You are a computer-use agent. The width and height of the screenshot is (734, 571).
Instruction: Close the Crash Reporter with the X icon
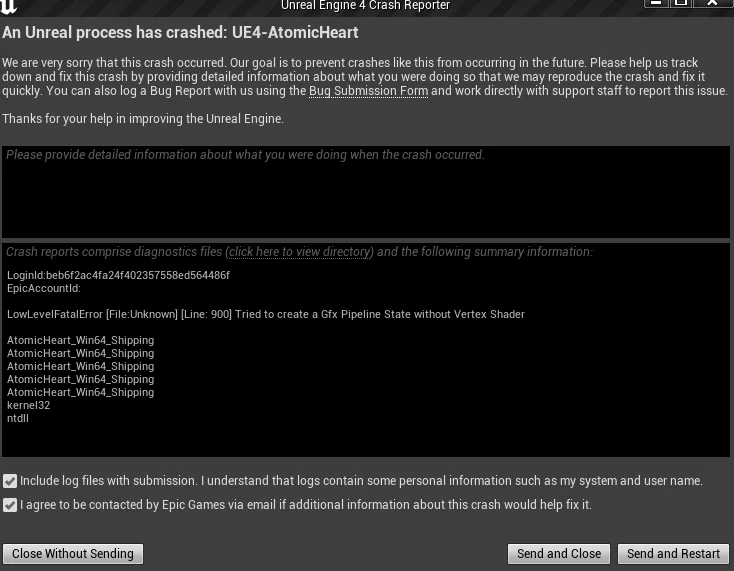click(x=712, y=3)
